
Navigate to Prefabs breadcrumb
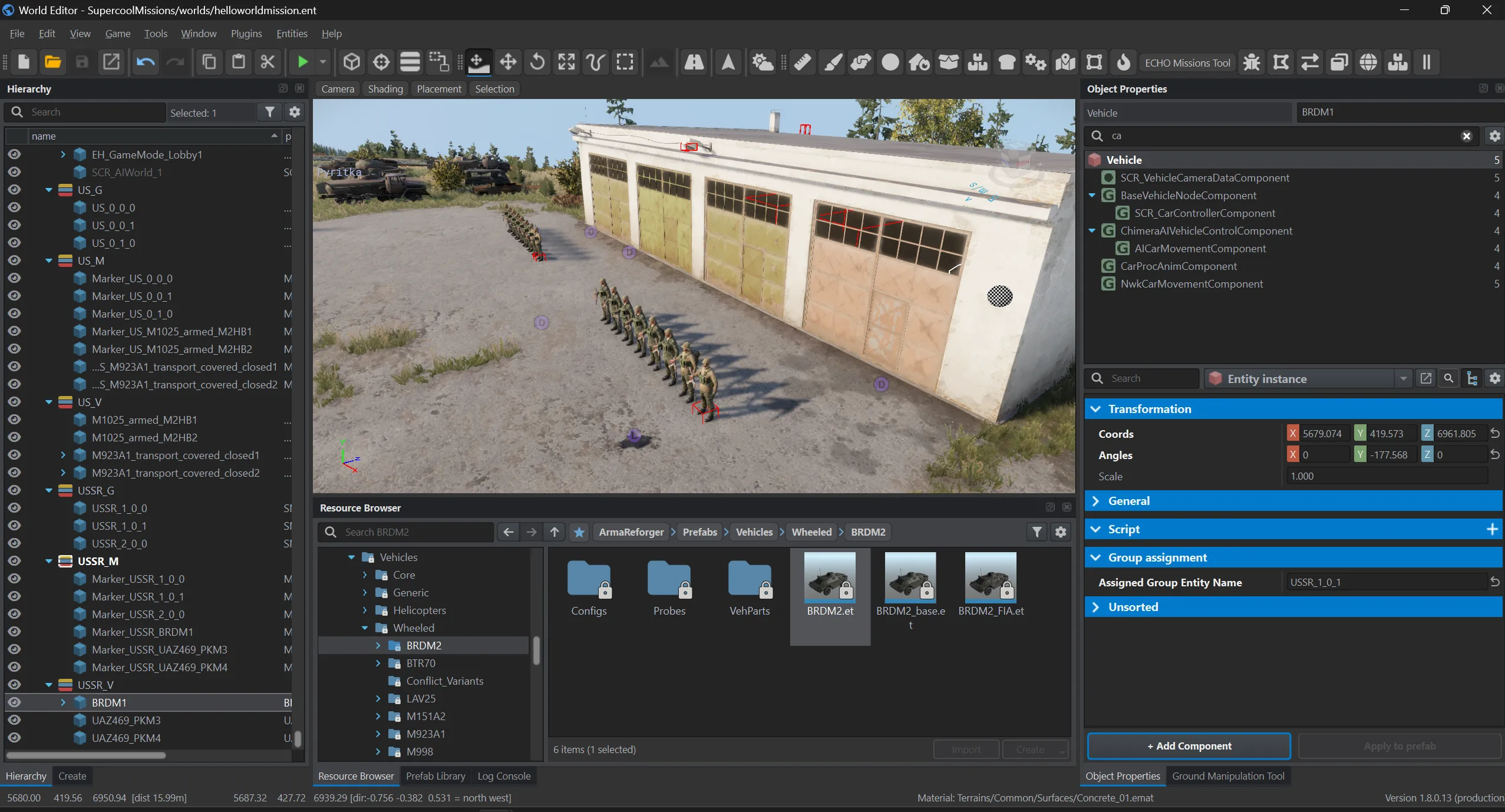tap(699, 532)
